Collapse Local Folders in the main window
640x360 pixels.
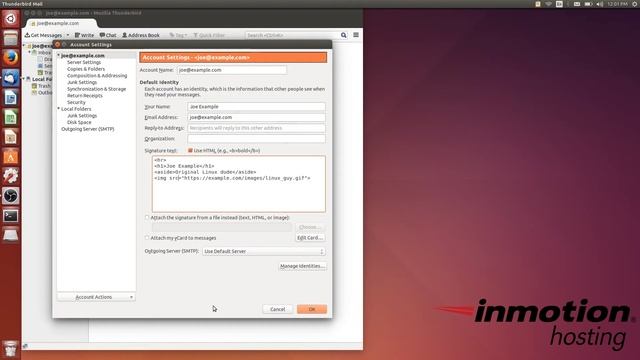[x=24, y=79]
